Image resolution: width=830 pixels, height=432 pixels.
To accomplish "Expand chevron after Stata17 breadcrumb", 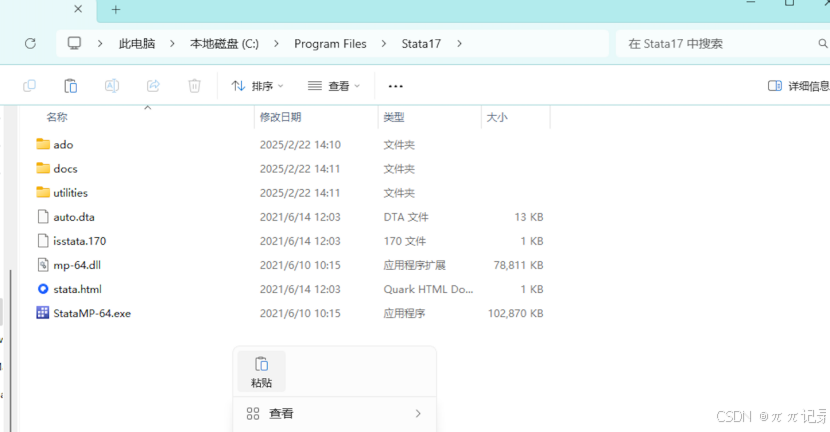I will click(x=459, y=43).
